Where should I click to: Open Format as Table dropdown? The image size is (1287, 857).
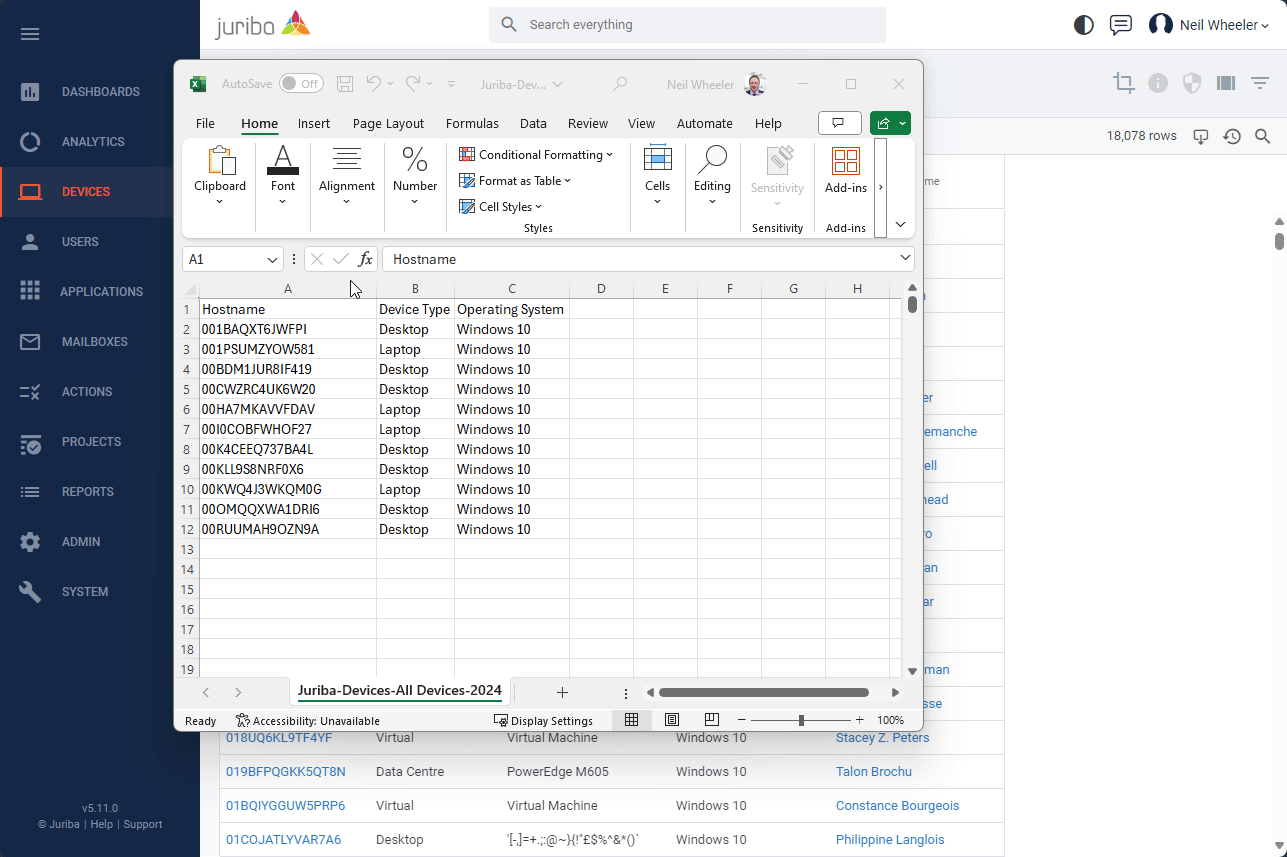[x=515, y=181]
